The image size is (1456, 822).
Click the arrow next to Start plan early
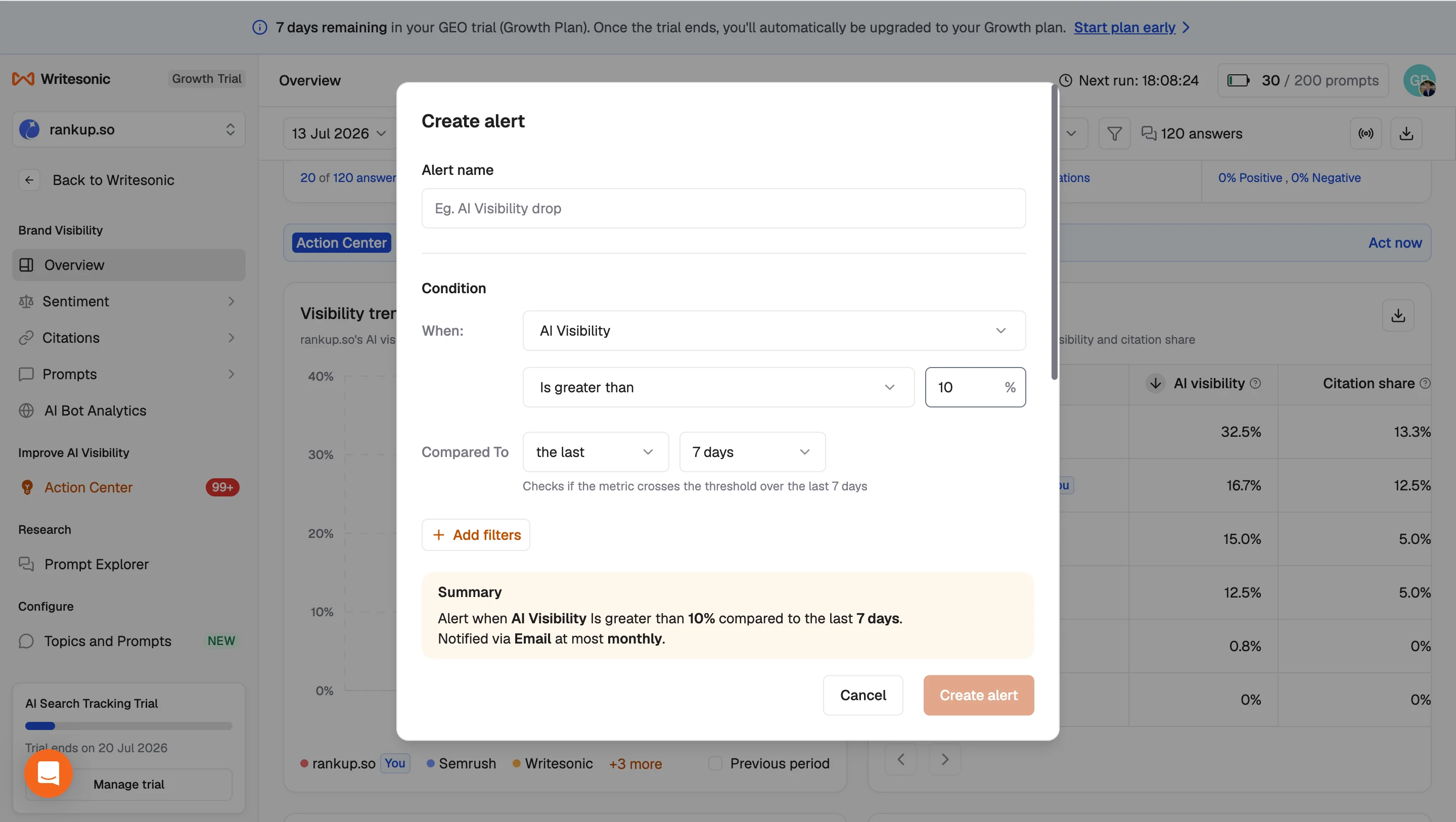1186,27
